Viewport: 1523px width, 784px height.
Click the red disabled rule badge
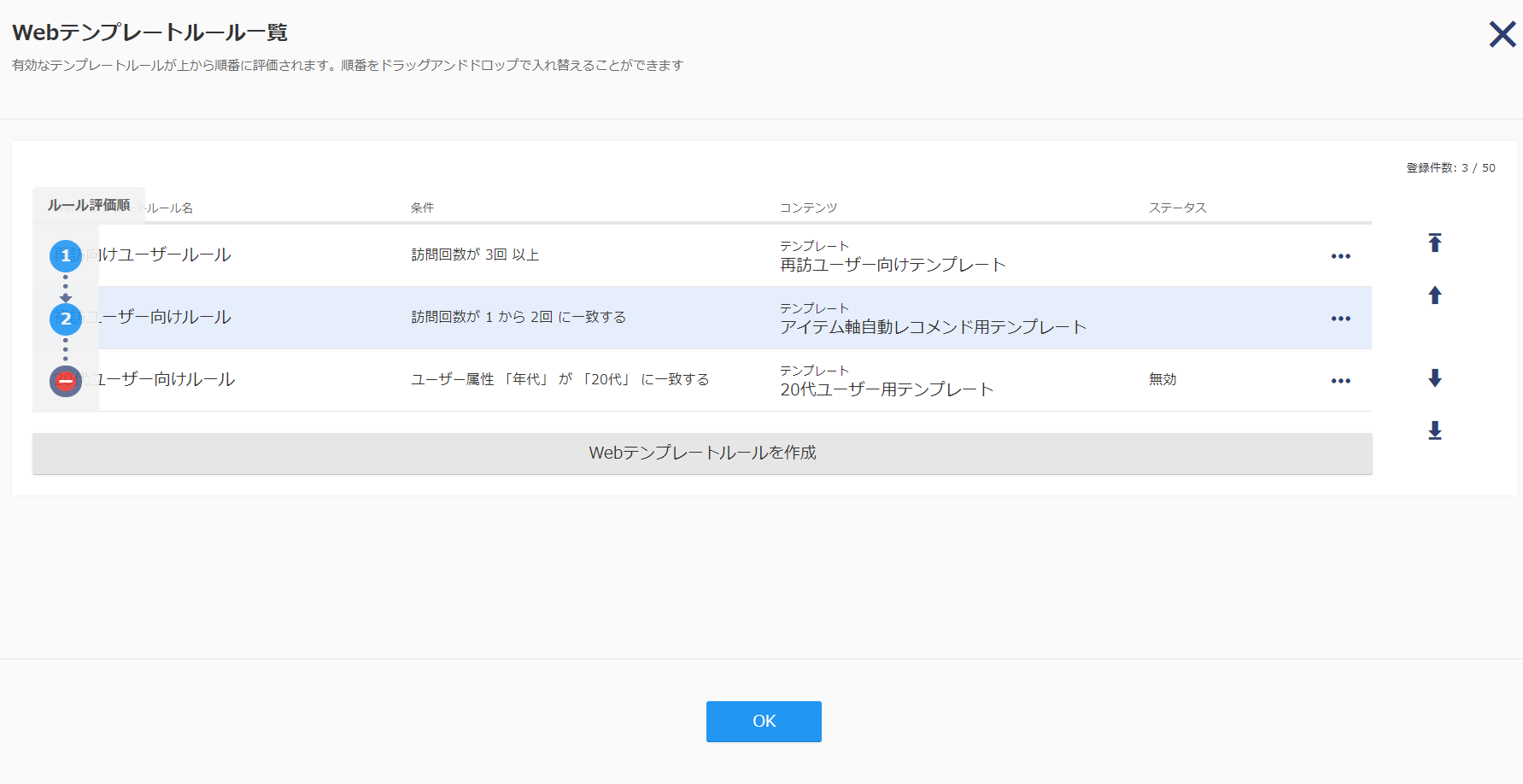[x=66, y=381]
